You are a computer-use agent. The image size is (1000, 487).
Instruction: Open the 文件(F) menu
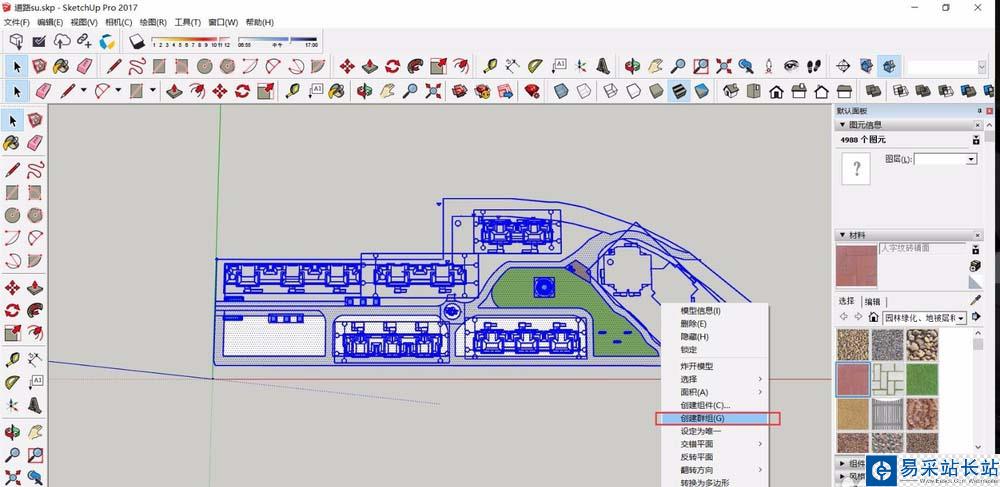point(17,22)
